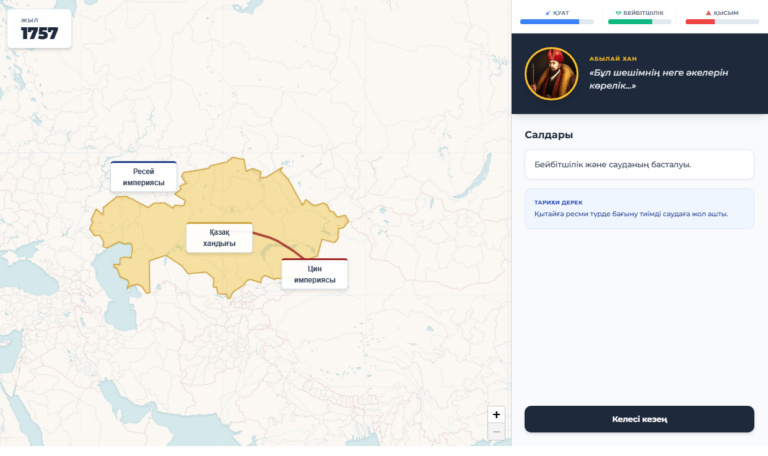This screenshot has width=768, height=456.
Task: Open the Абылай хан portrait
Action: 551,73
